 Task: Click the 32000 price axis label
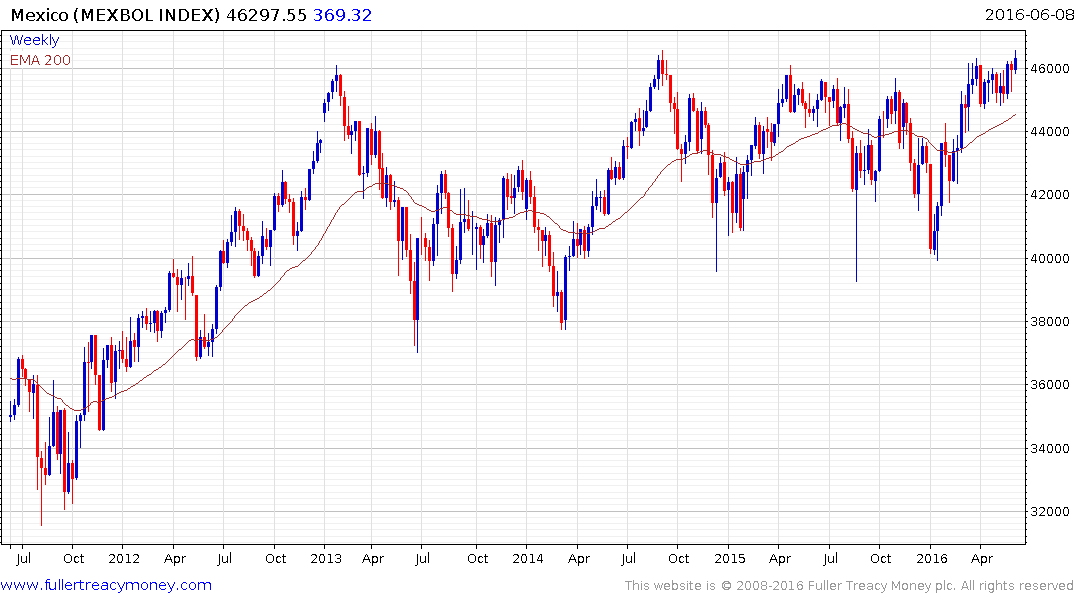point(1050,512)
